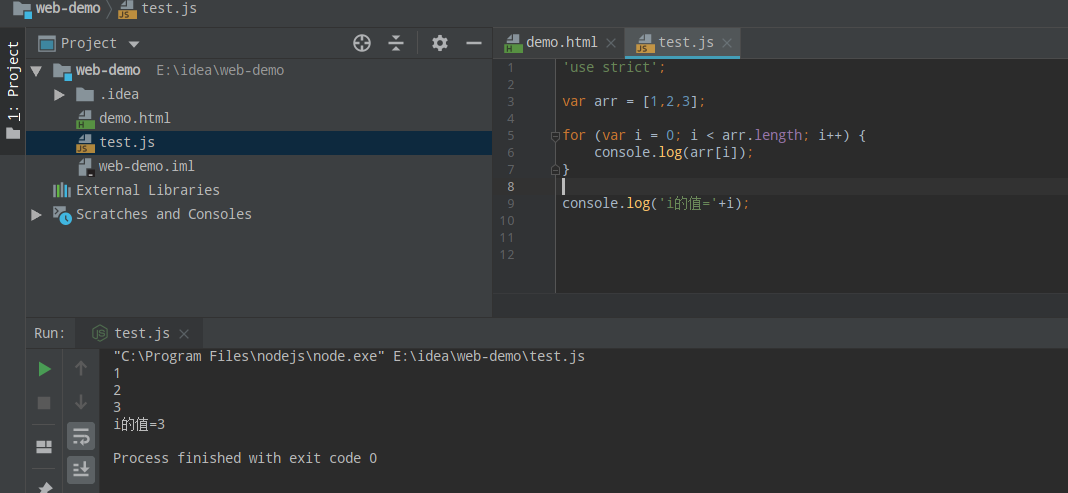Screen dimensions: 1068x493
Task: Select web-demo.iml in the project tree
Action: (146, 166)
